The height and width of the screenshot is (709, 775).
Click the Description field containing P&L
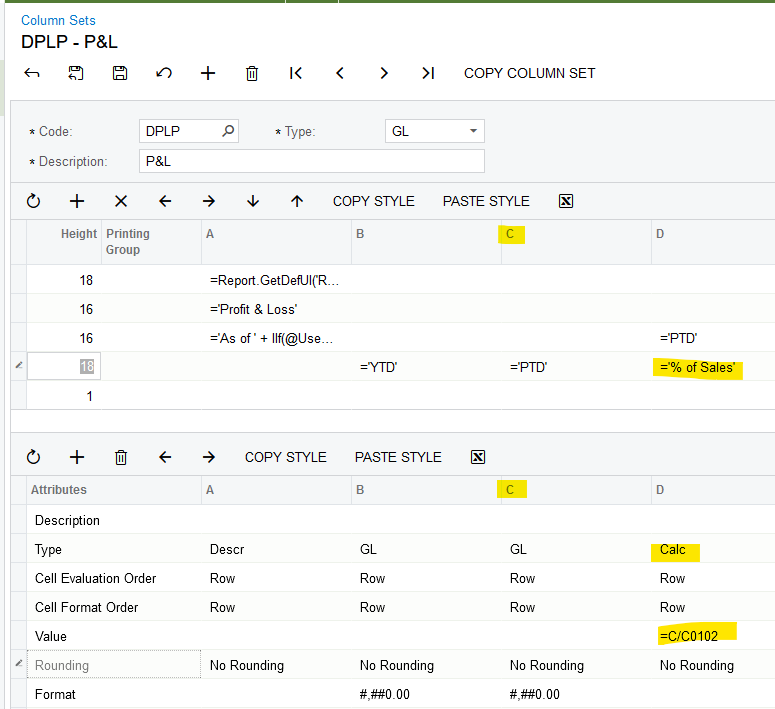point(312,161)
